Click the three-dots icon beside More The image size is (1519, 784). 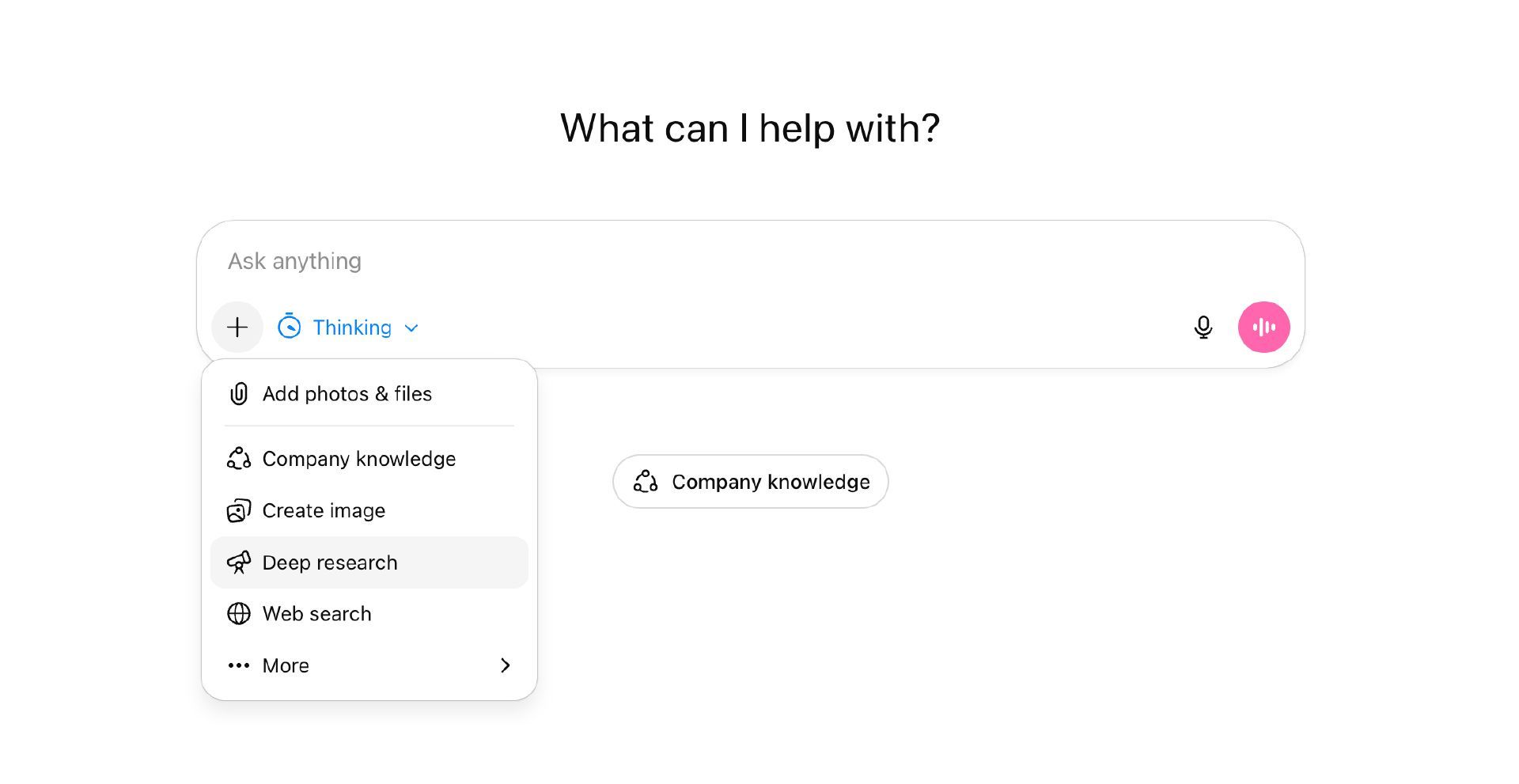click(239, 666)
